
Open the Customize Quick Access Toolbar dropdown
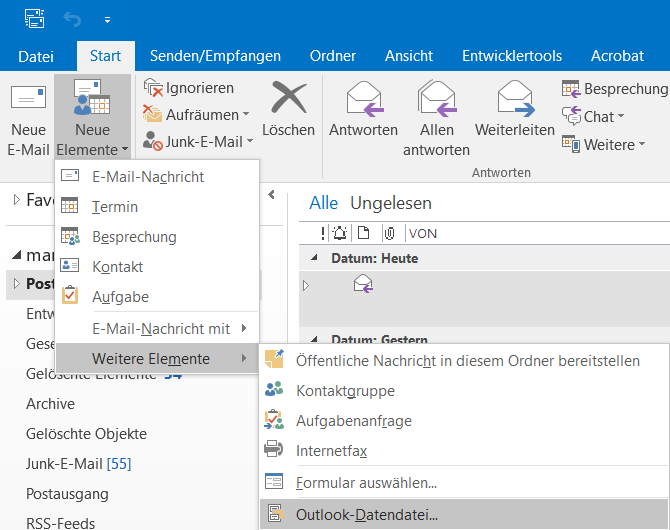[x=107, y=20]
